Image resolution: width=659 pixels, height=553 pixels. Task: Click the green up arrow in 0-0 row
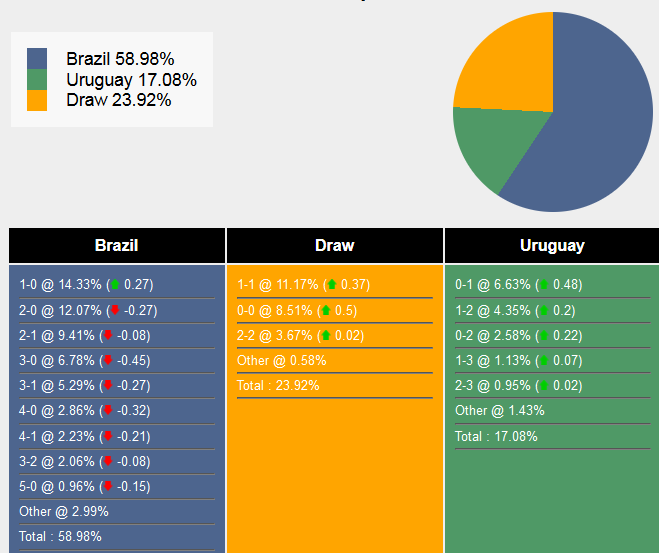click(325, 310)
